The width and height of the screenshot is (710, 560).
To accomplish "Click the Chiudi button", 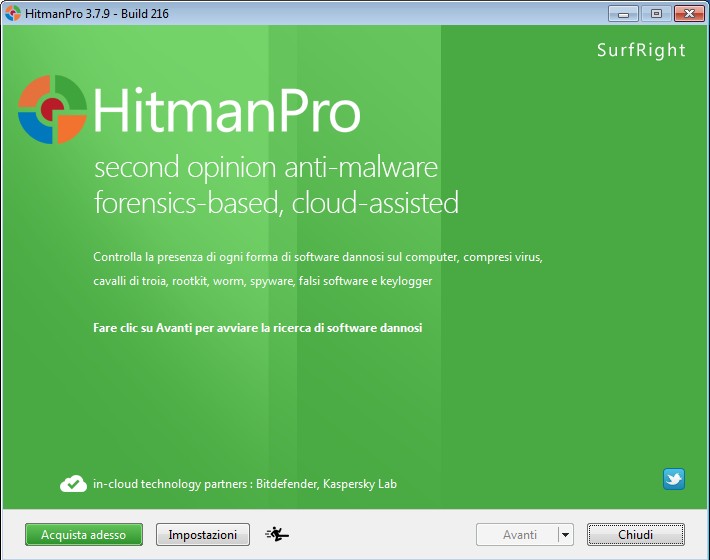I will pyautogui.click(x=636, y=535).
